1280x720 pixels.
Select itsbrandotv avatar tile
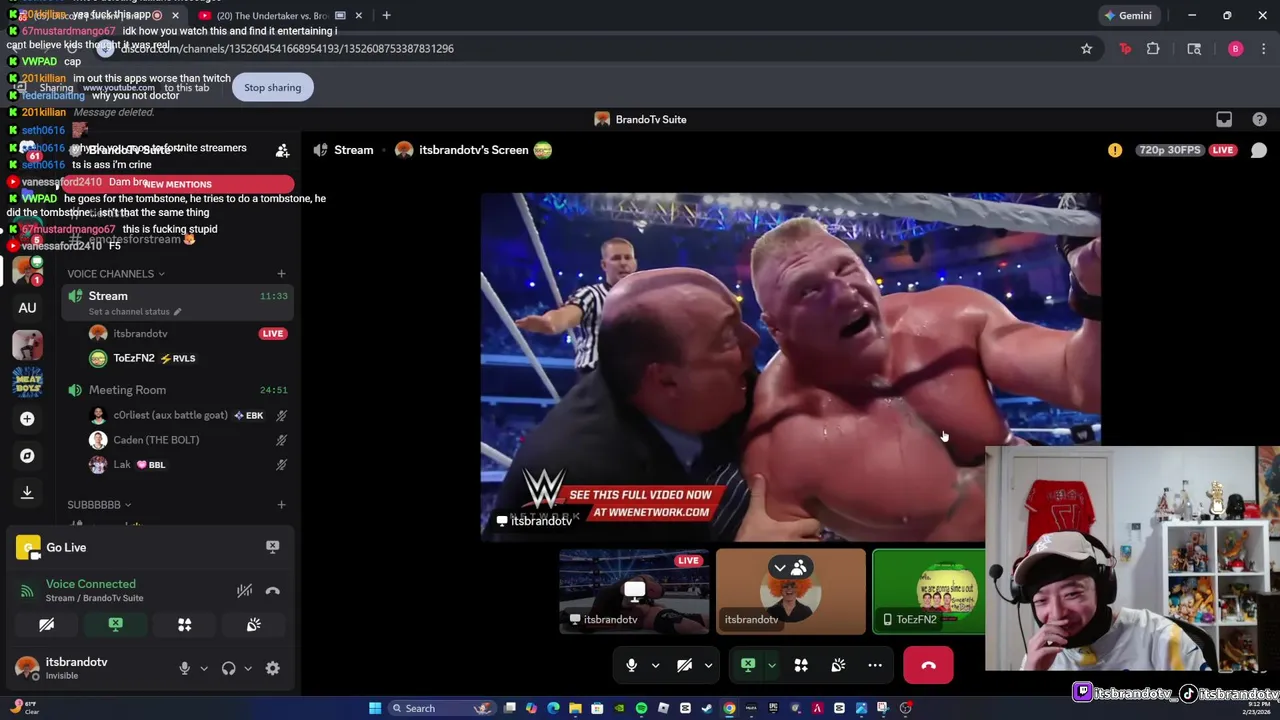point(791,591)
